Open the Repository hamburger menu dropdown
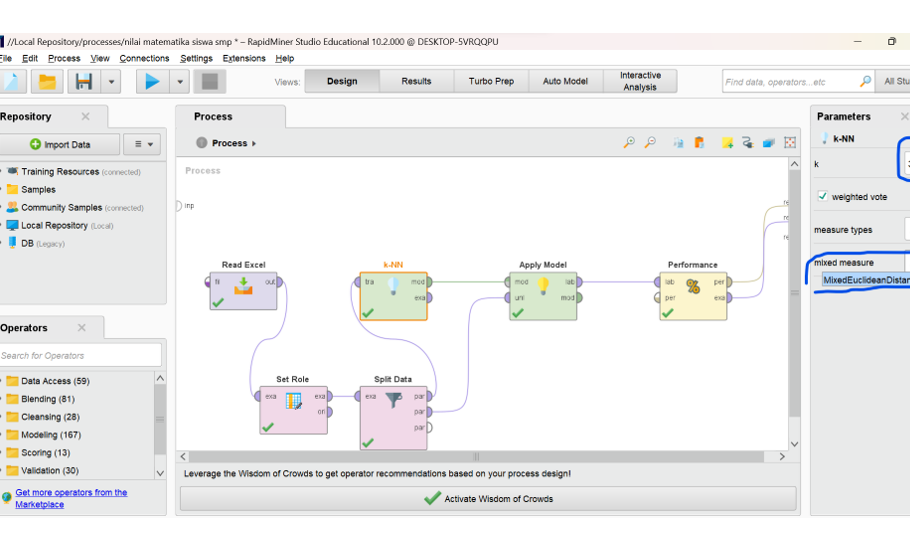This screenshot has width=910, height=534. point(144,144)
